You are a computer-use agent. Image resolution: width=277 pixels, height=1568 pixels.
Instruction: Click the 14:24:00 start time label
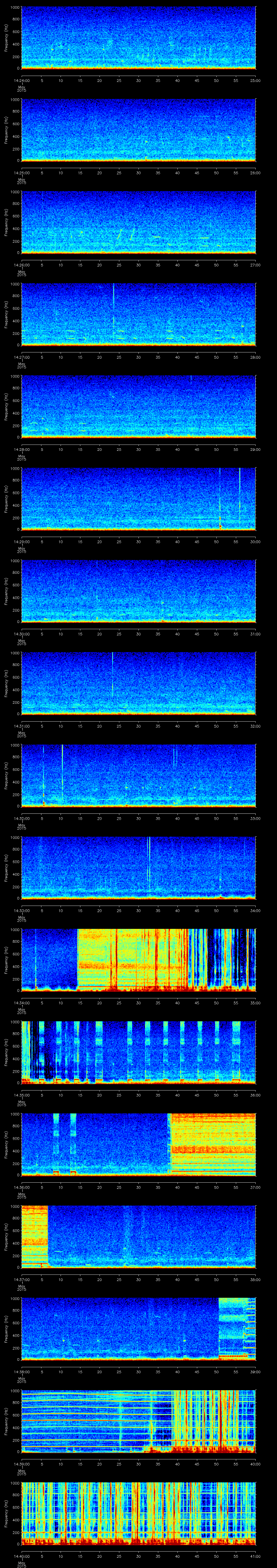[21, 80]
